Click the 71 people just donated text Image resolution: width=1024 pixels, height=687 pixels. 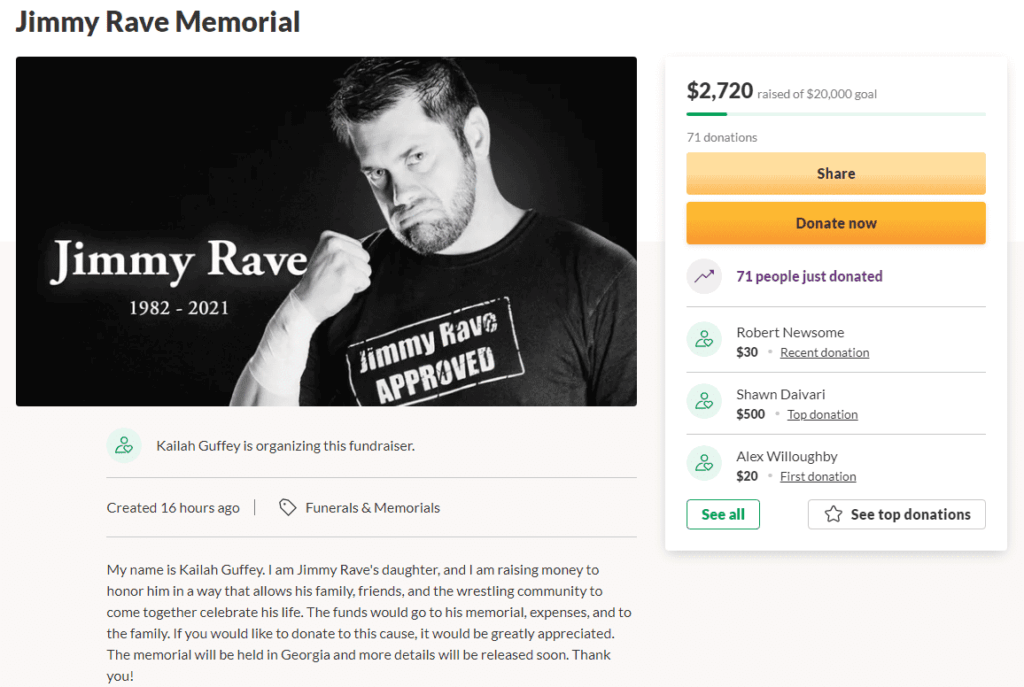coord(809,276)
